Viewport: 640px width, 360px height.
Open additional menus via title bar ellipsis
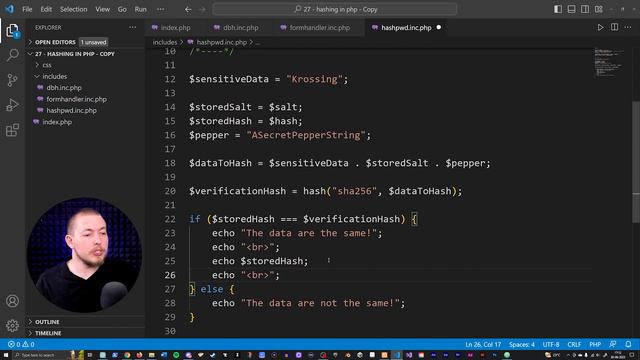161,9
